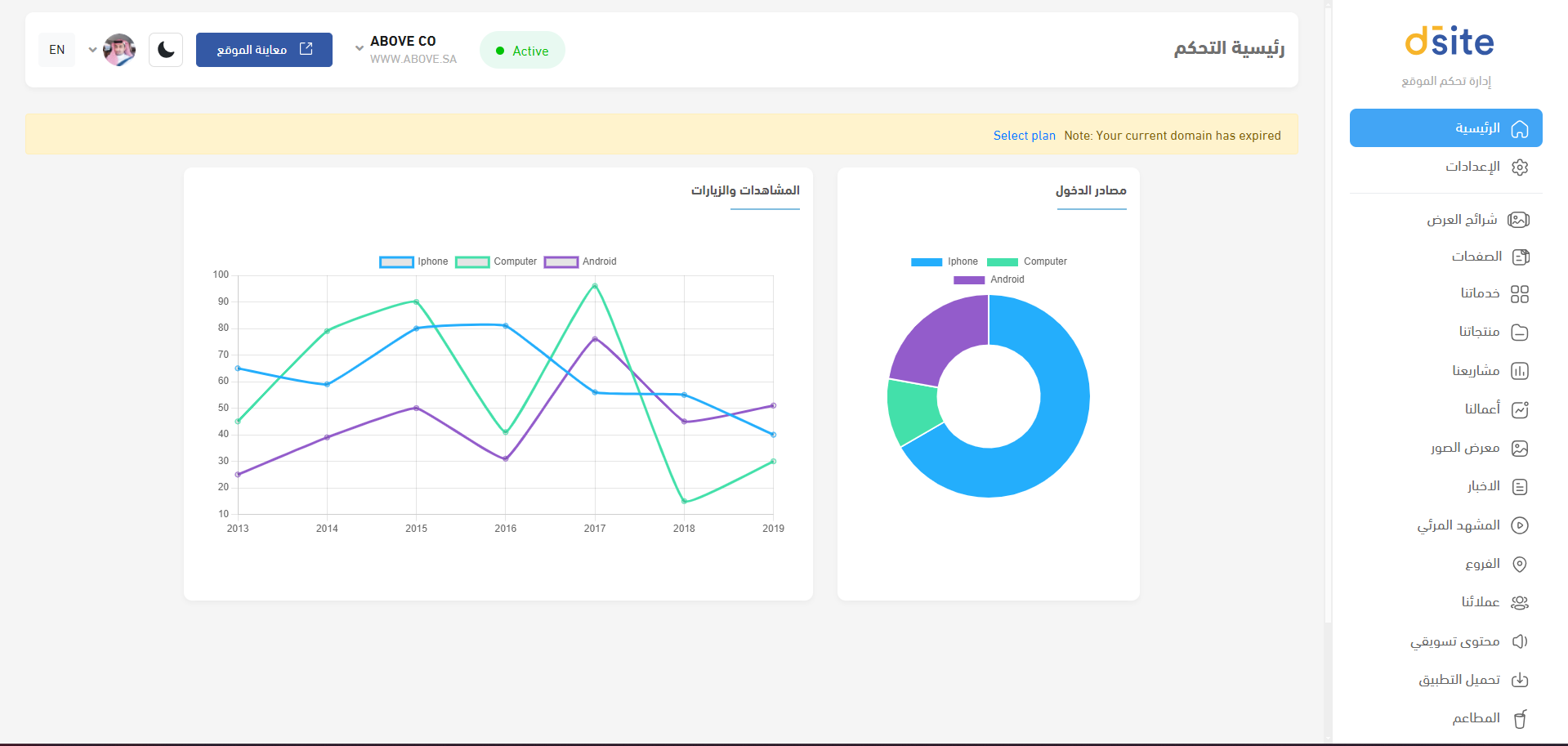Toggle Android series in line chart legend
1568x746 pixels.
point(581,261)
